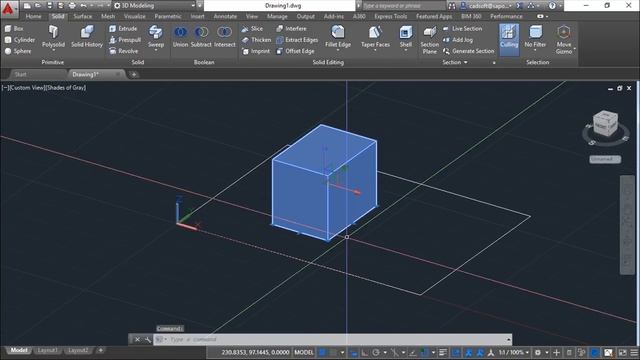Click Add Jog tool
Image resolution: width=640 pixels, height=360 pixels.
point(458,40)
